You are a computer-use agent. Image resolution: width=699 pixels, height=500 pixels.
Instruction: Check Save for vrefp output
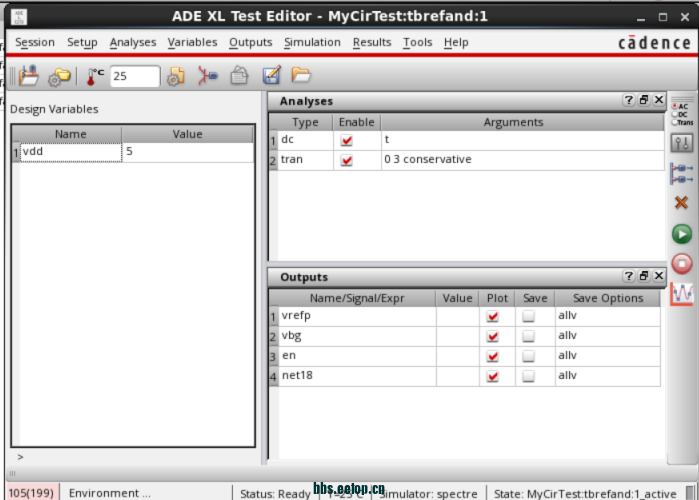[528, 316]
